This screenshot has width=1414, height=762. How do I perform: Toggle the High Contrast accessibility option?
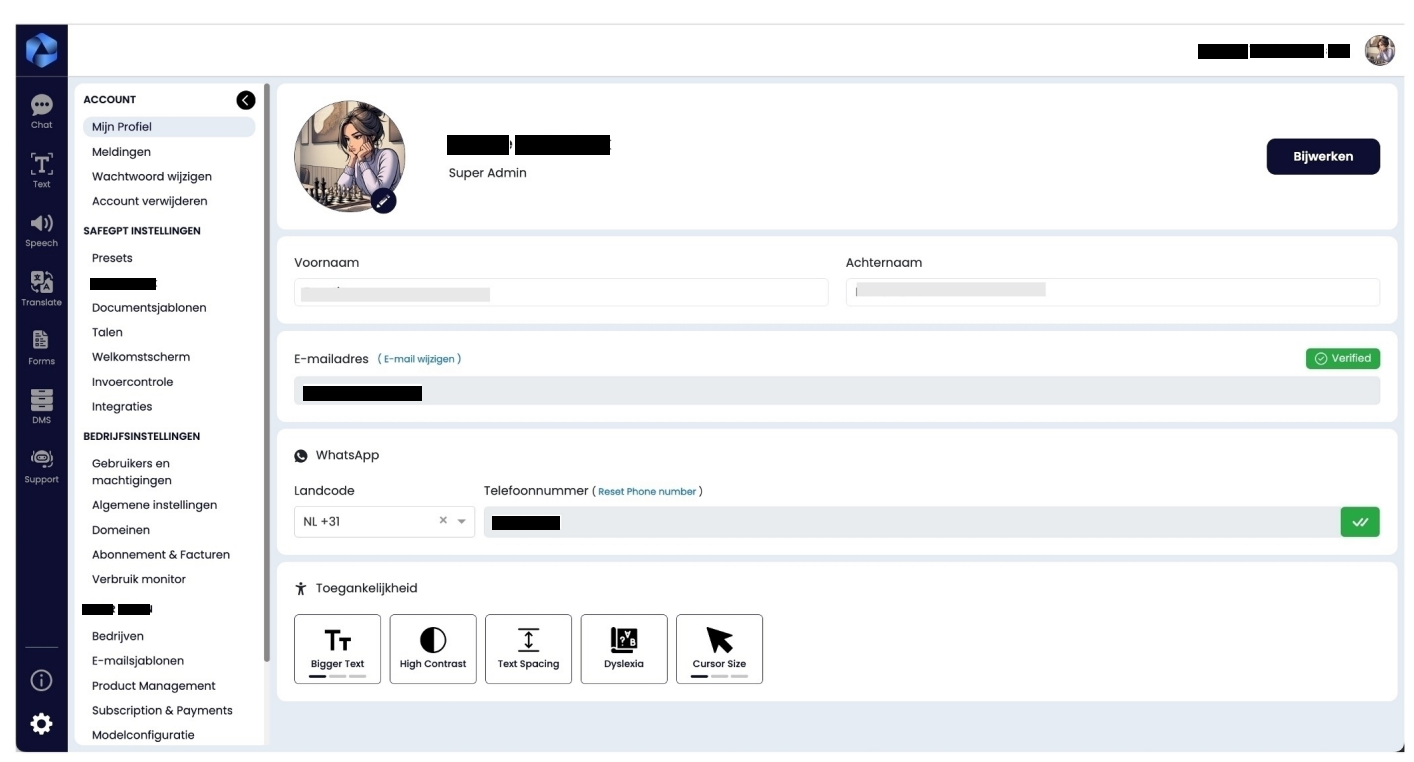pos(433,648)
